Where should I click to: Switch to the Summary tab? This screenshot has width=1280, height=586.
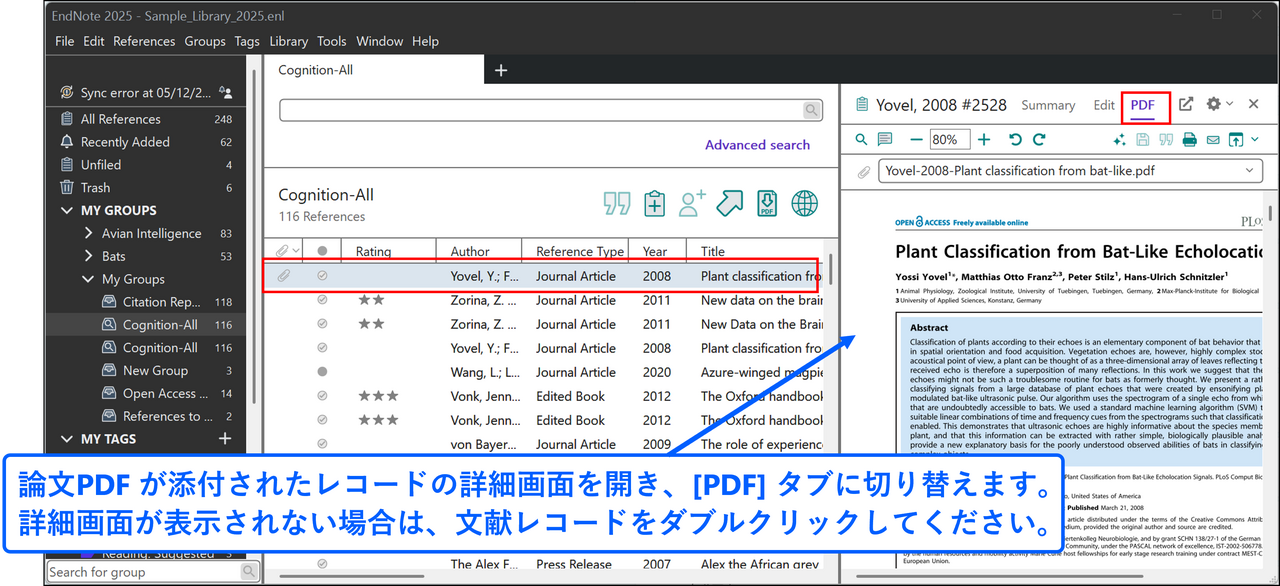(x=1048, y=105)
